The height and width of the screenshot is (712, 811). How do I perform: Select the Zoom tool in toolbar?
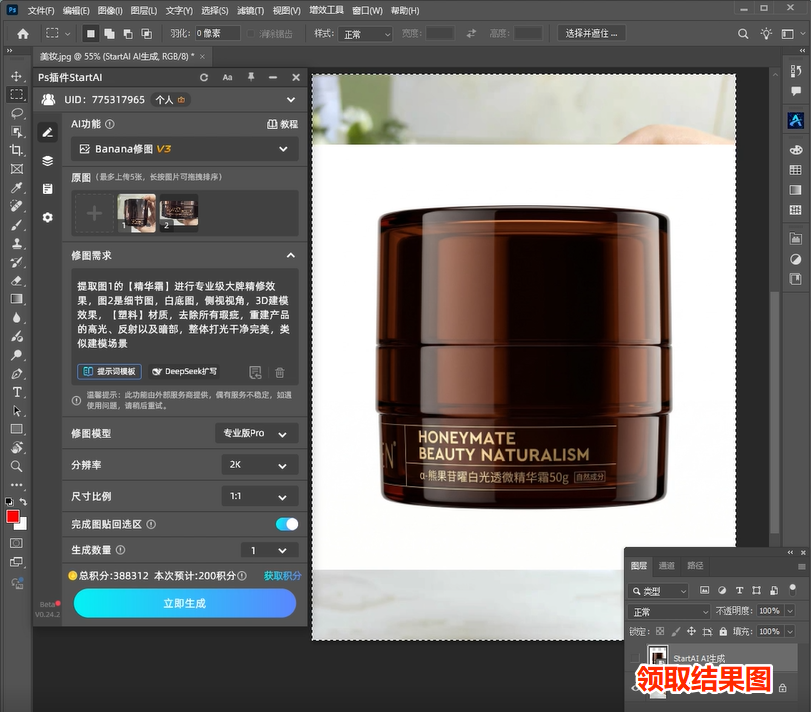(17, 466)
